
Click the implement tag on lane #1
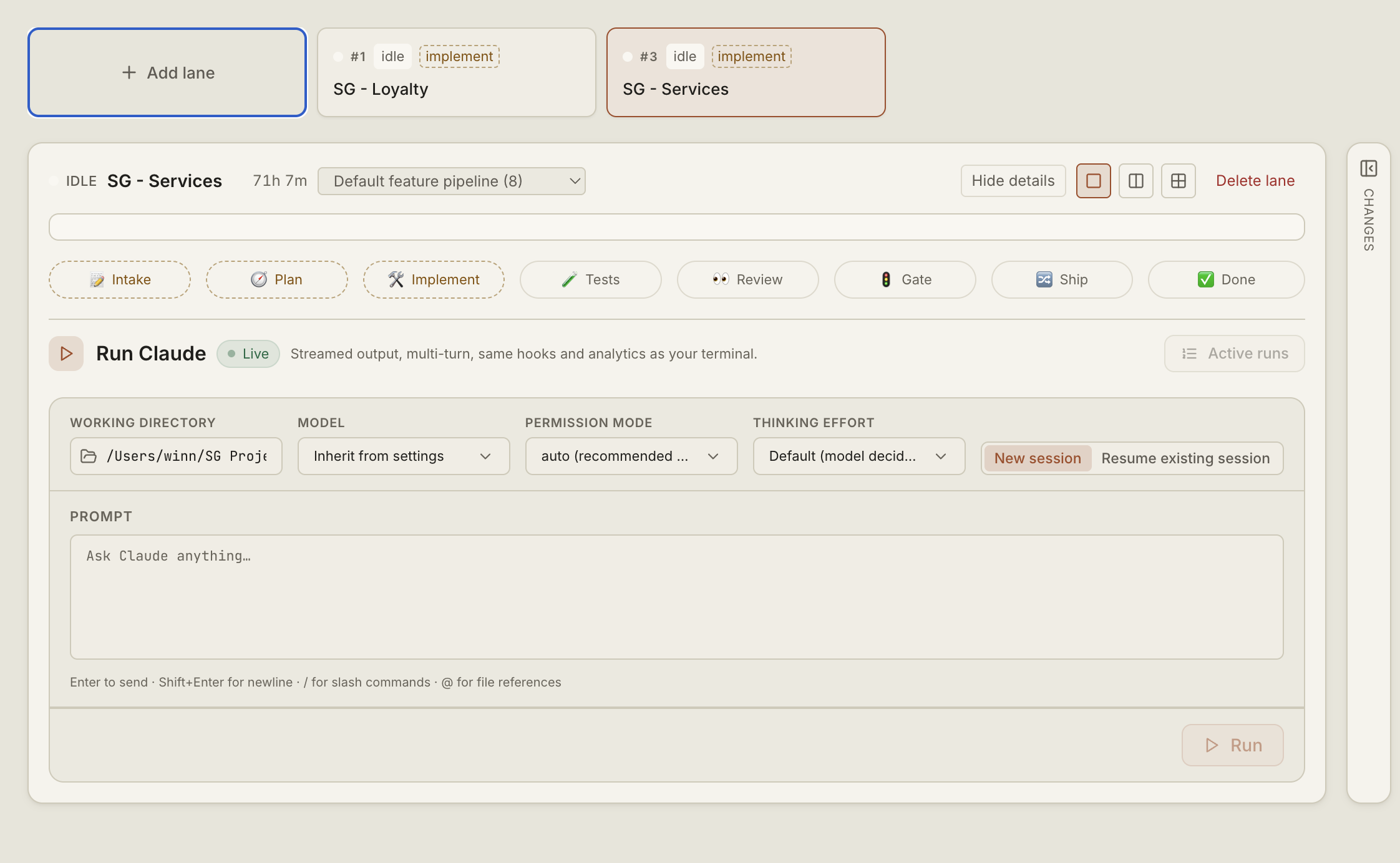(459, 56)
